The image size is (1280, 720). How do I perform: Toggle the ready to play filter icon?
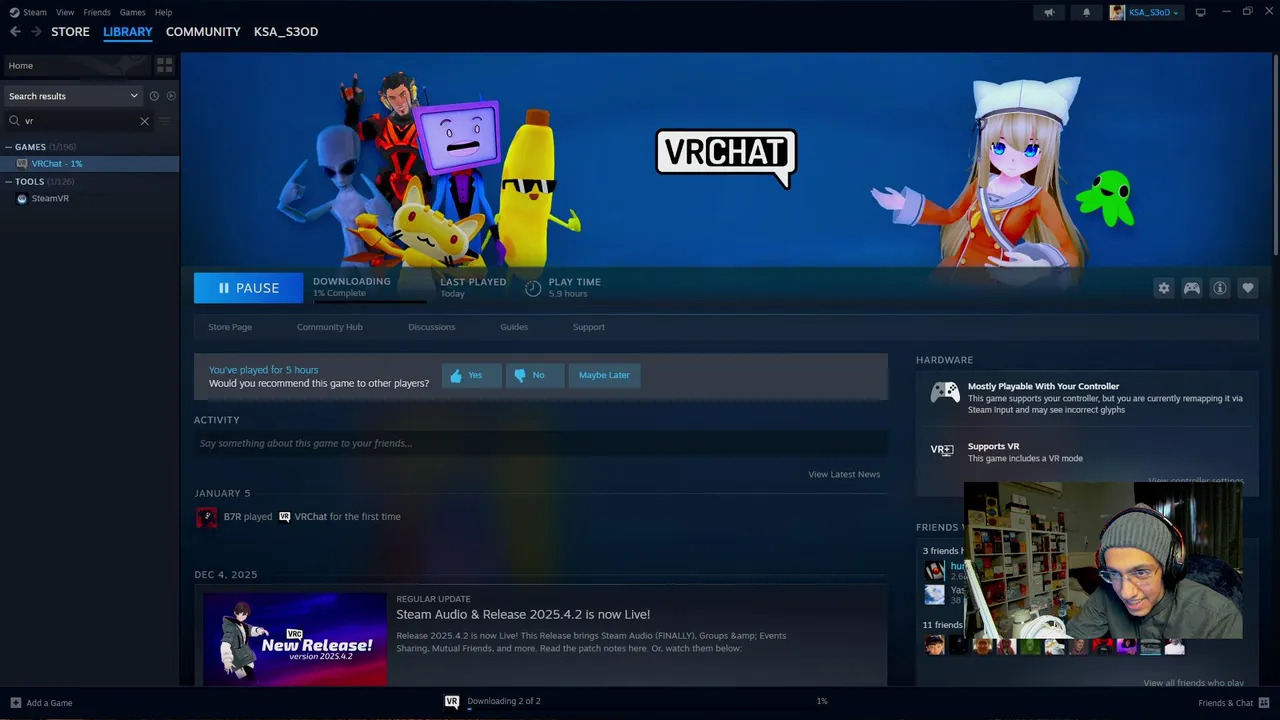pos(171,96)
